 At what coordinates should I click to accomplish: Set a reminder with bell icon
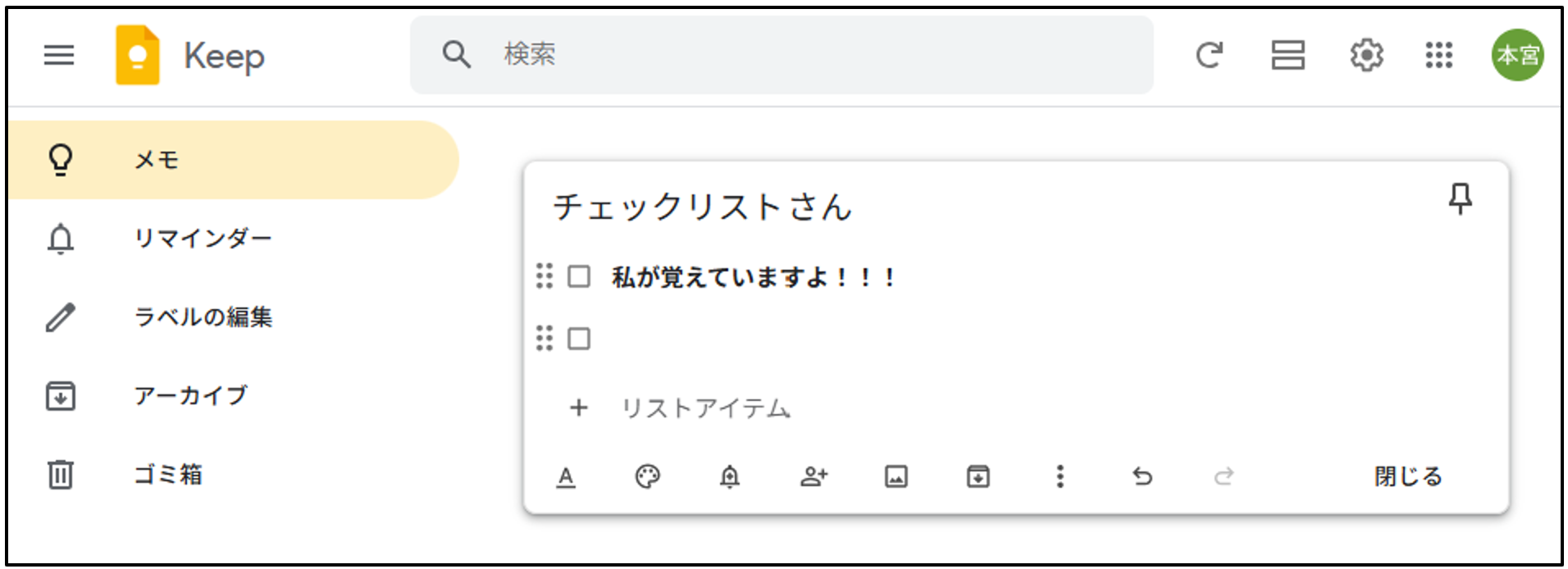730,476
